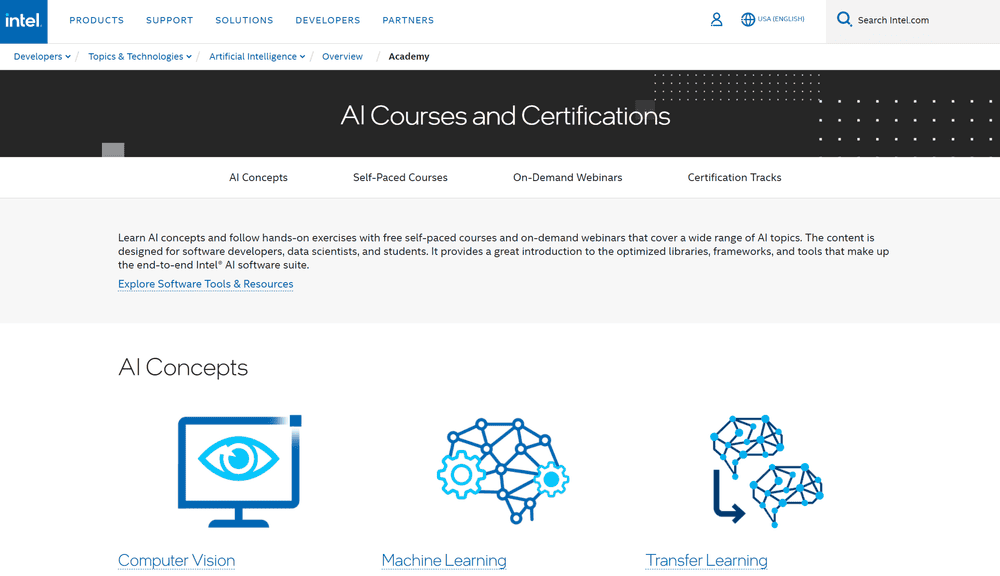This screenshot has width=1000, height=576.
Task: Go to the Overview breadcrumb link
Action: 342,57
